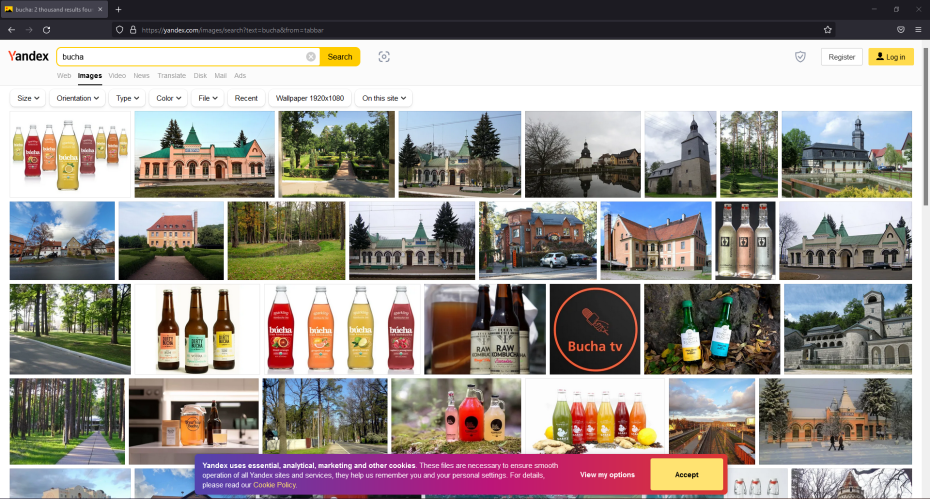Open thumbnail of red and pink jugs on moss
The image size is (930, 499).
click(x=456, y=417)
